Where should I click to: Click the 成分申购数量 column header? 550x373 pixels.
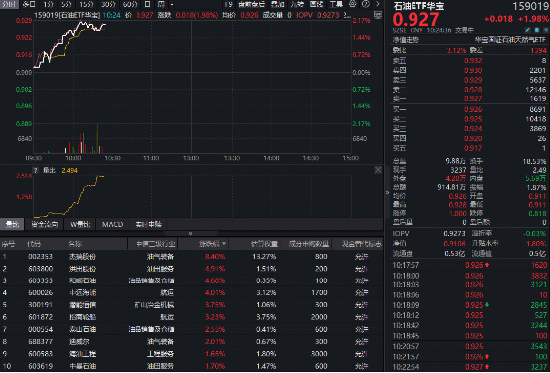point(309,244)
